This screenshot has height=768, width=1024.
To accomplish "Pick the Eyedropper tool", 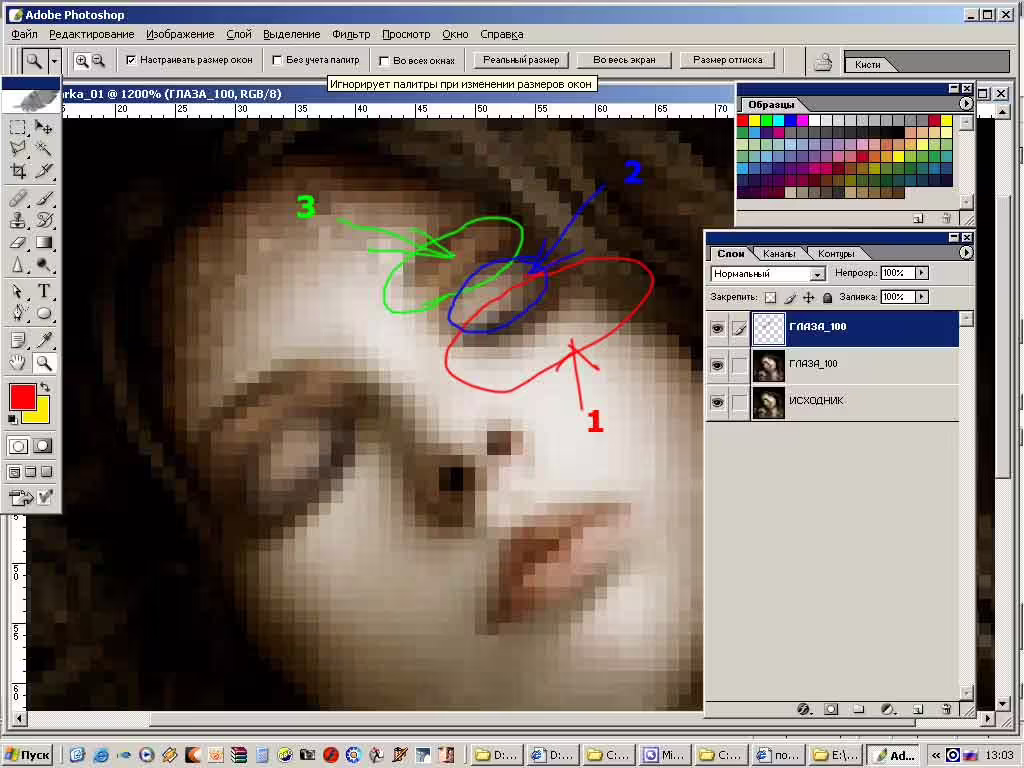I will pos(44,340).
